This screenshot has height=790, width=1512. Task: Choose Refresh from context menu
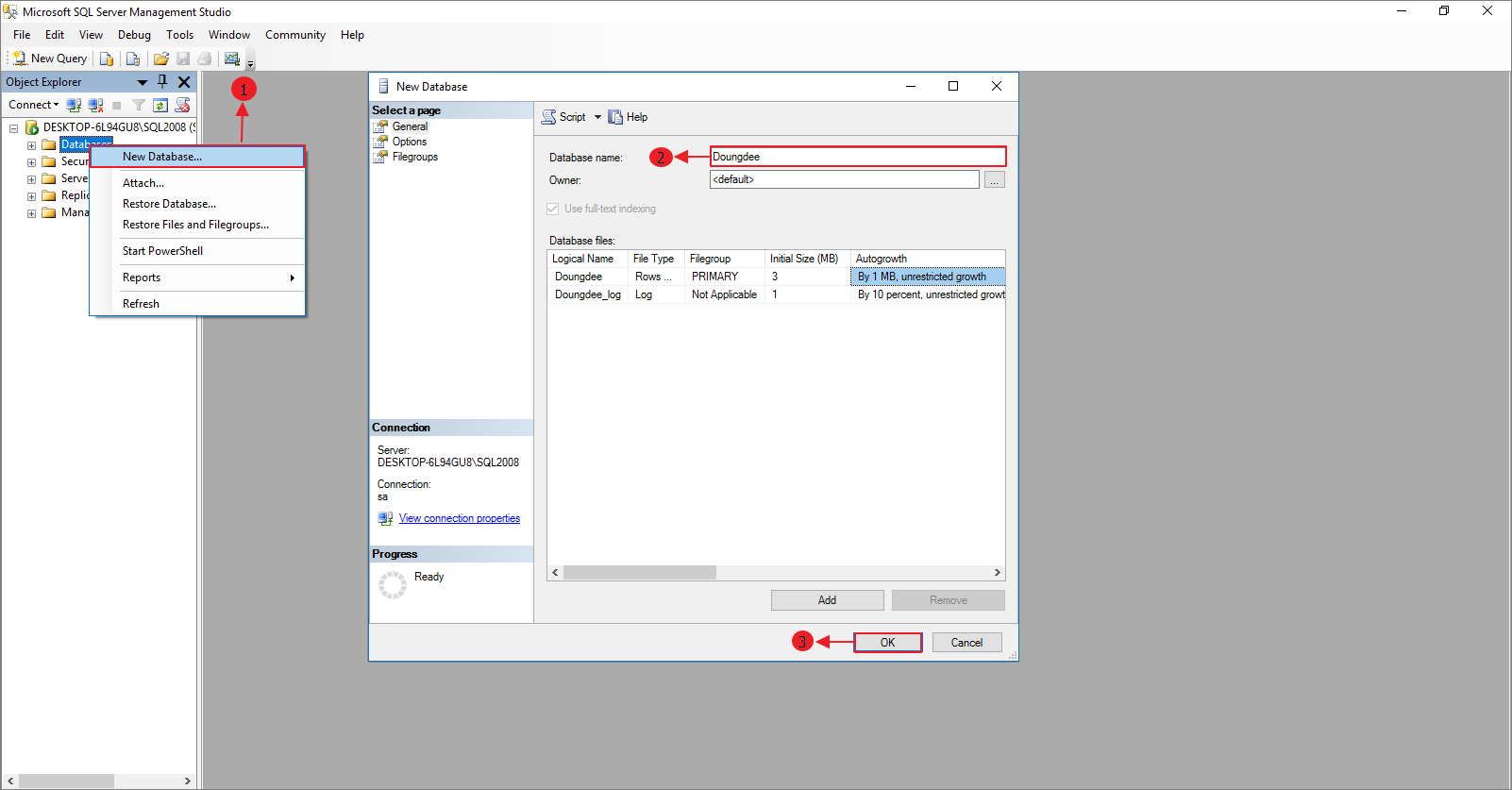[x=197, y=304]
